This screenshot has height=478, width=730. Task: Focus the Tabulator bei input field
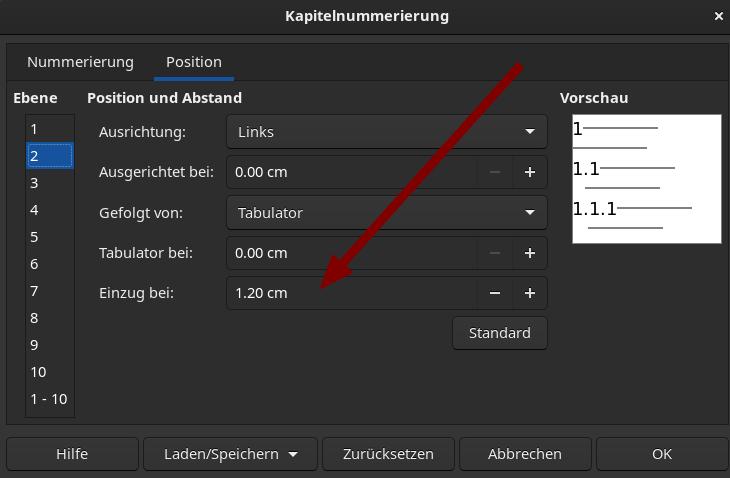(x=350, y=253)
